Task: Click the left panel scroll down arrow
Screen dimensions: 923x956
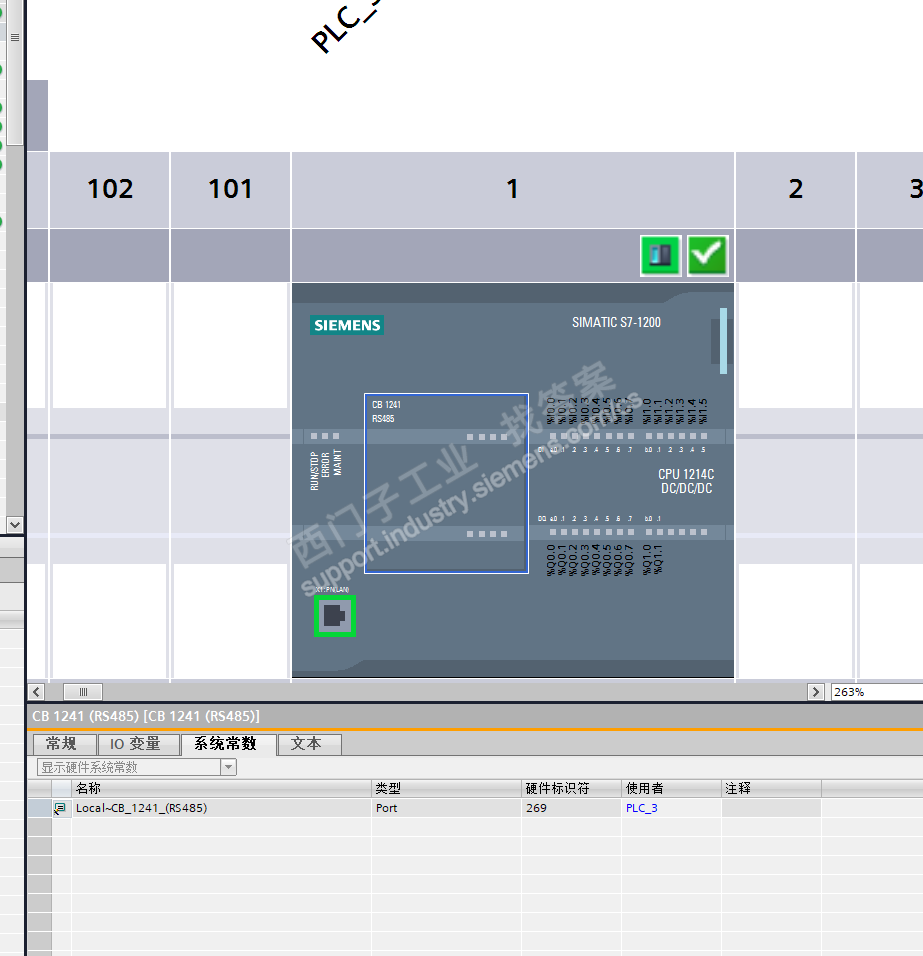Action: pos(15,524)
